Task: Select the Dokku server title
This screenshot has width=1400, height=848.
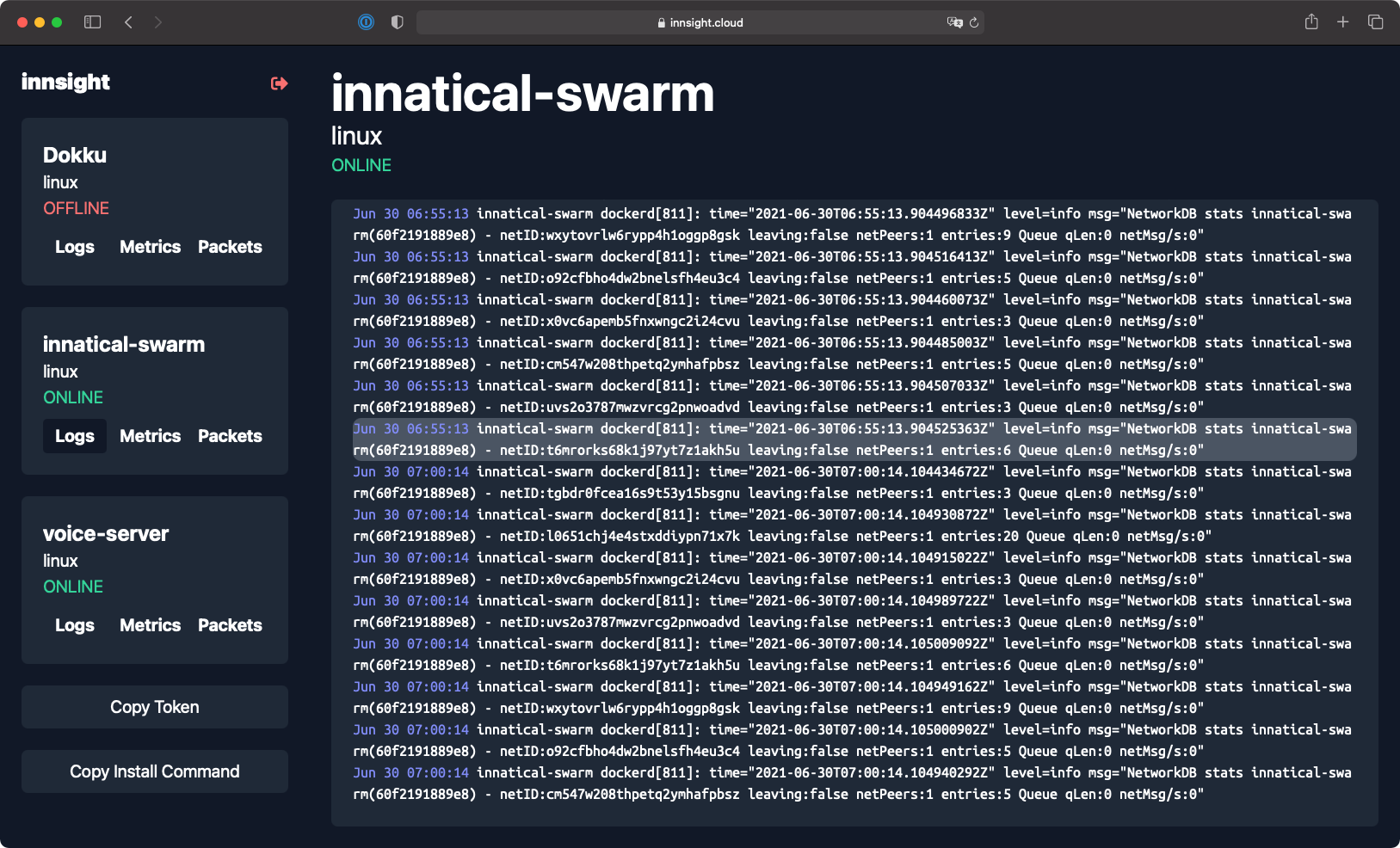Action: 75,155
